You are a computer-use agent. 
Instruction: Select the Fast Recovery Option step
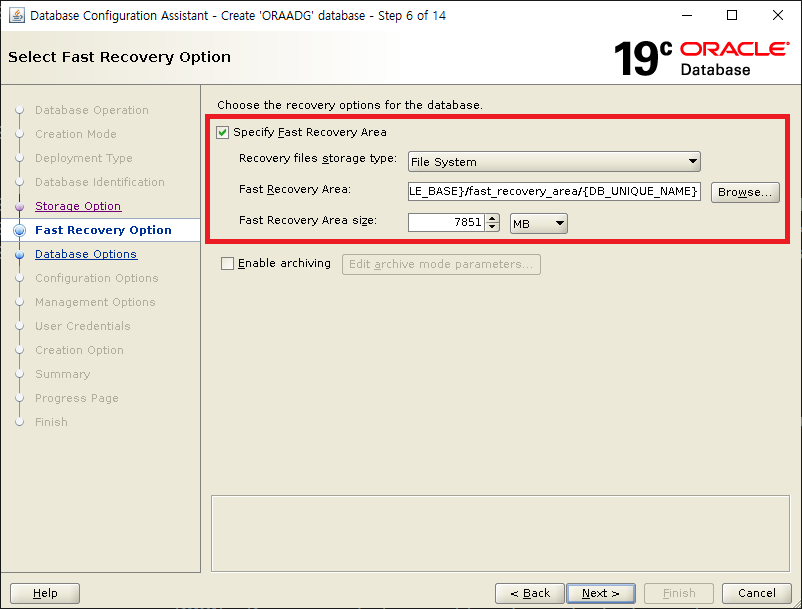103,230
